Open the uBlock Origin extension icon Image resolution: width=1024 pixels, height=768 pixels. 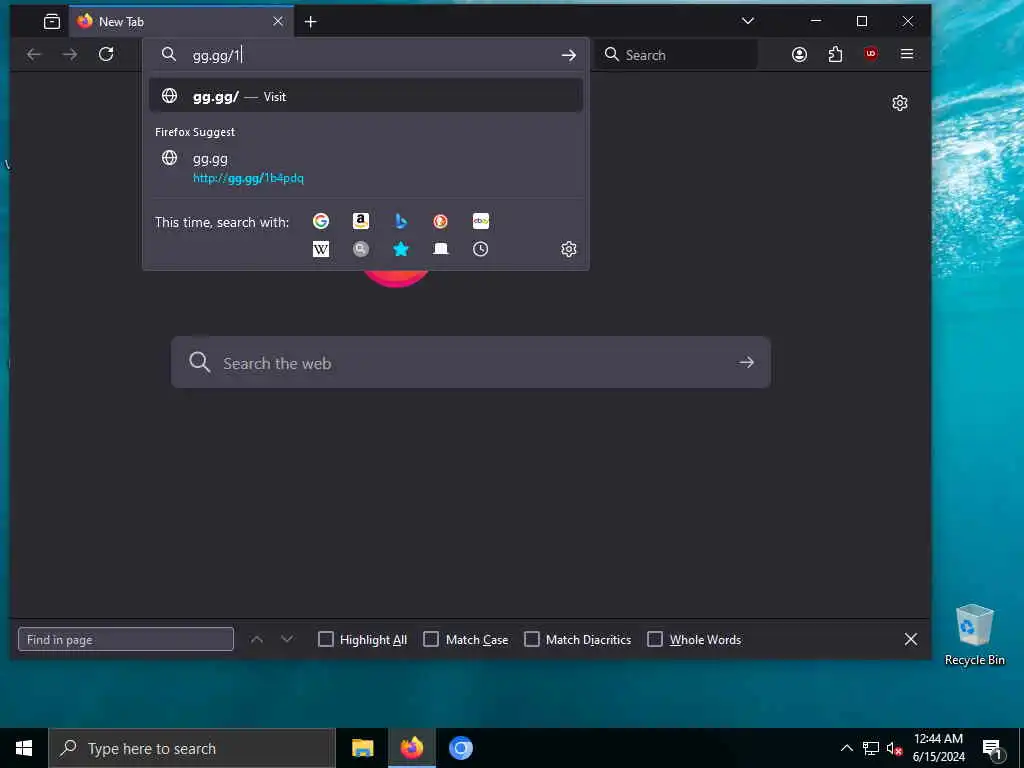tap(871, 54)
